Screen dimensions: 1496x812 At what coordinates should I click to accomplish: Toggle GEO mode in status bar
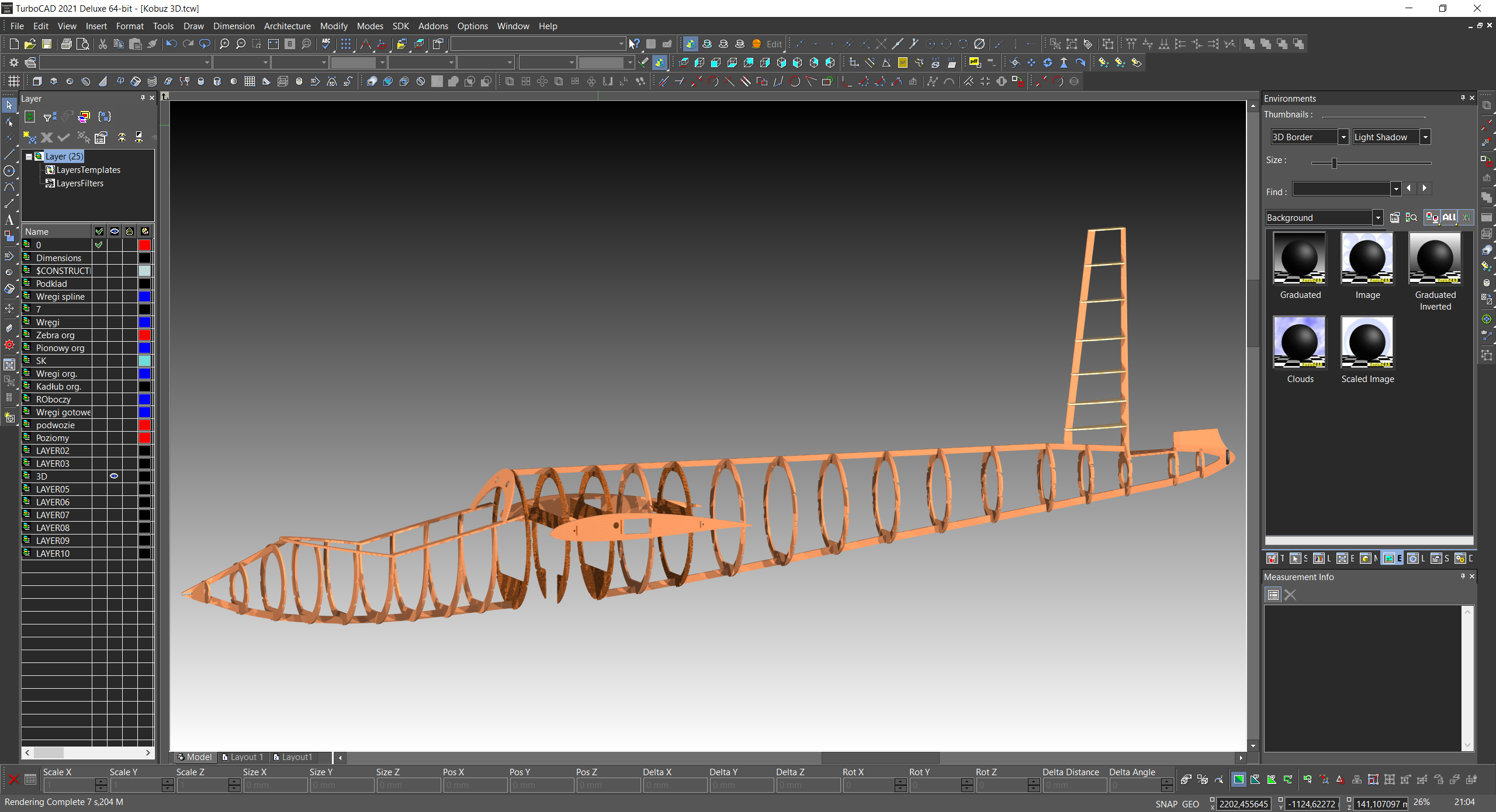pyautogui.click(x=1190, y=804)
